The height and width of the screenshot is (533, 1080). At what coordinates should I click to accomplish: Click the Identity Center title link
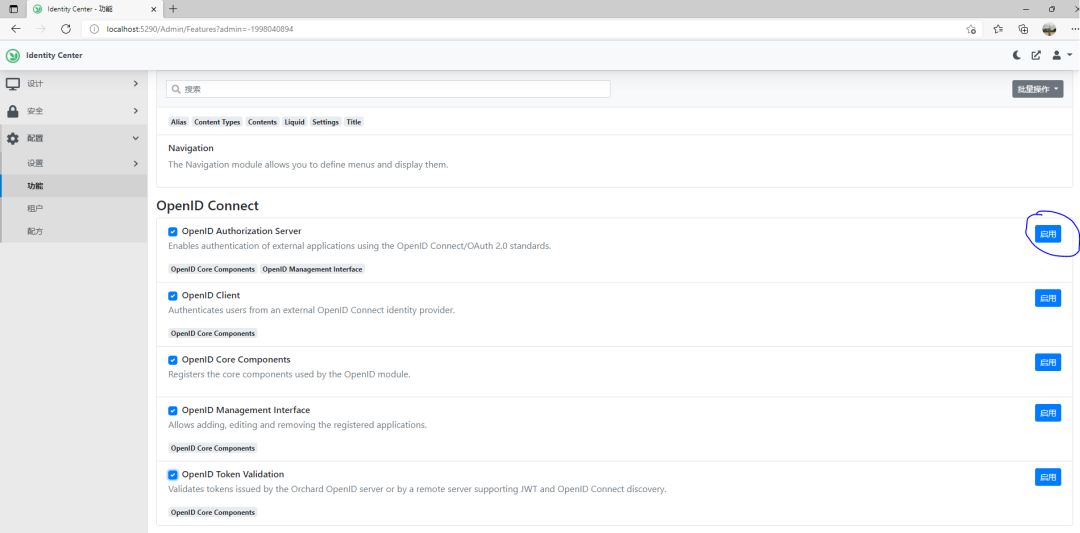pyautogui.click(x=54, y=56)
